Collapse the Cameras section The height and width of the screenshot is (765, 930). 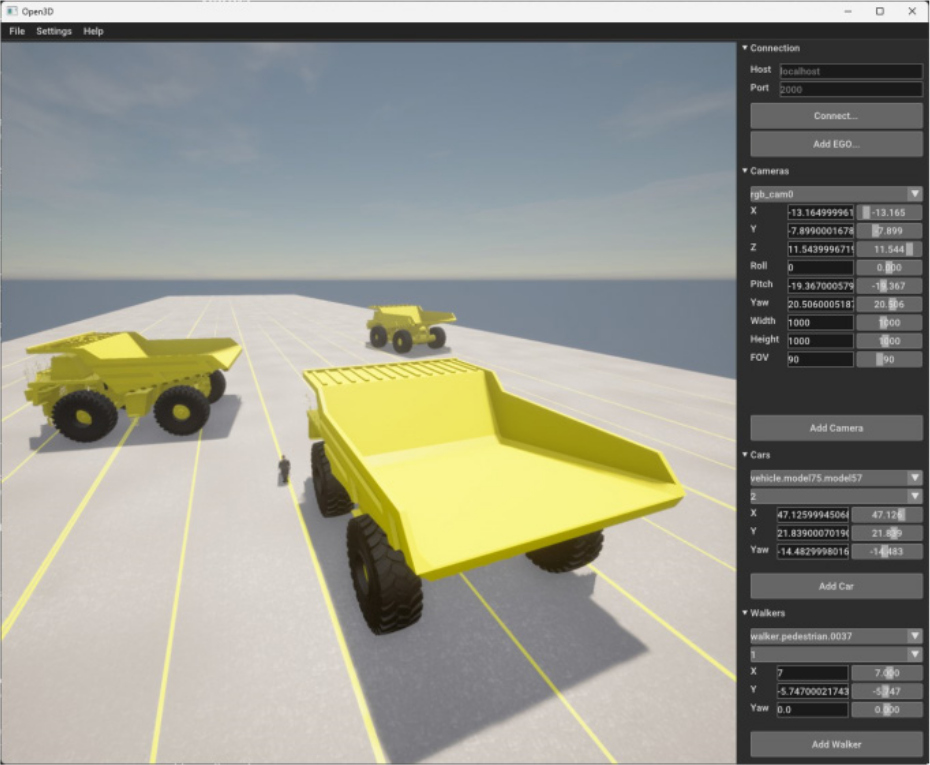[745, 171]
